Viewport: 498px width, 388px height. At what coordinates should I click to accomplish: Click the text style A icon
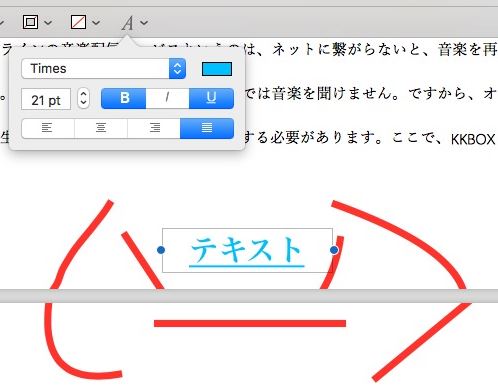pos(127,23)
